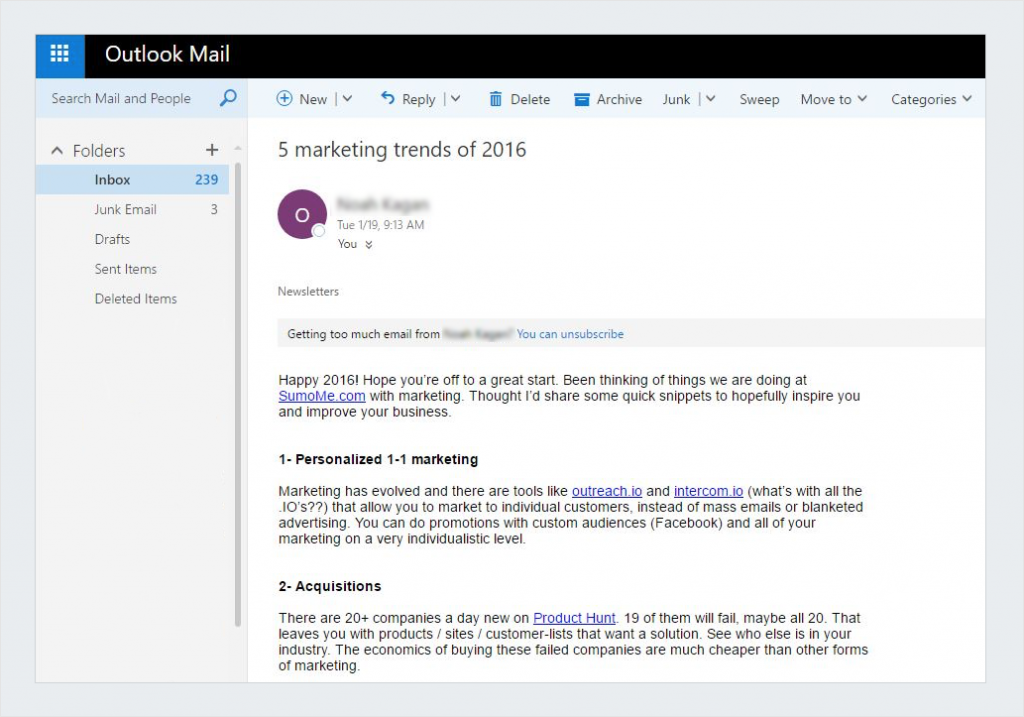Open the Sent Items folder
1024x717 pixels.
(x=133, y=269)
